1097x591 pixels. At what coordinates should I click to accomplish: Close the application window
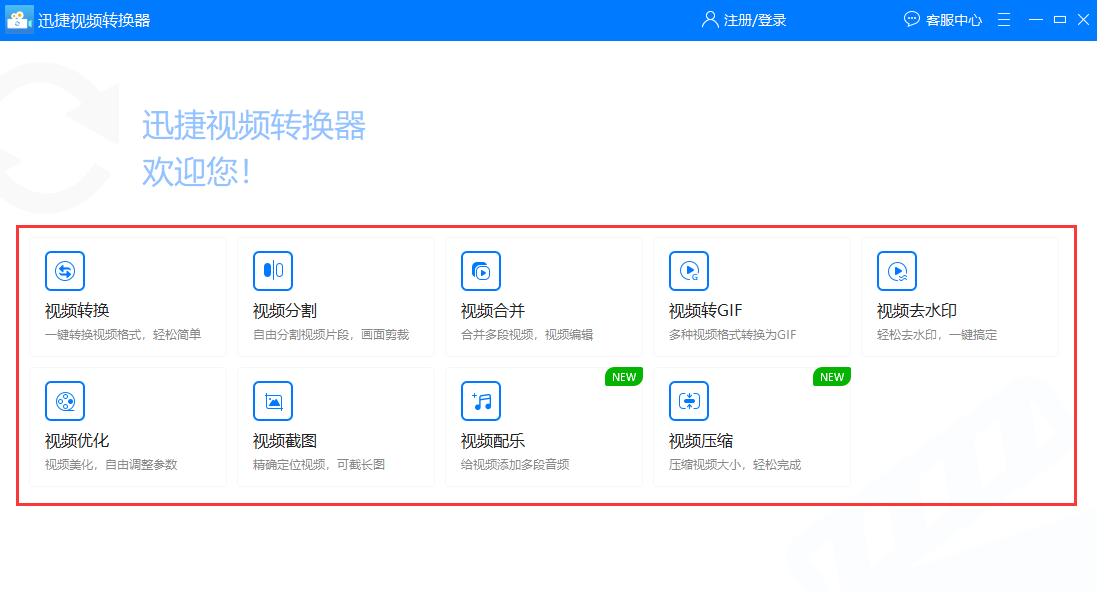point(1083,20)
